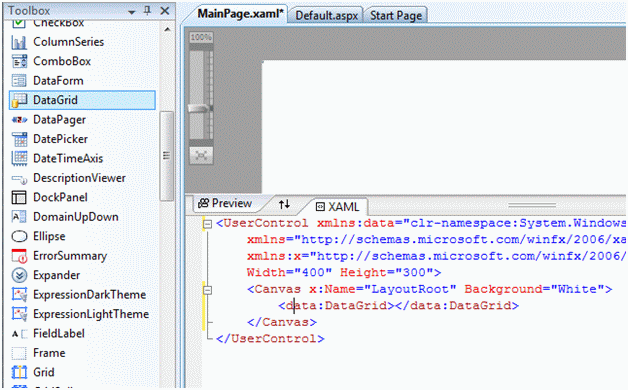628x390 pixels.
Task: Click the Toolbox scroll up arrow
Action: pyautogui.click(x=167, y=29)
